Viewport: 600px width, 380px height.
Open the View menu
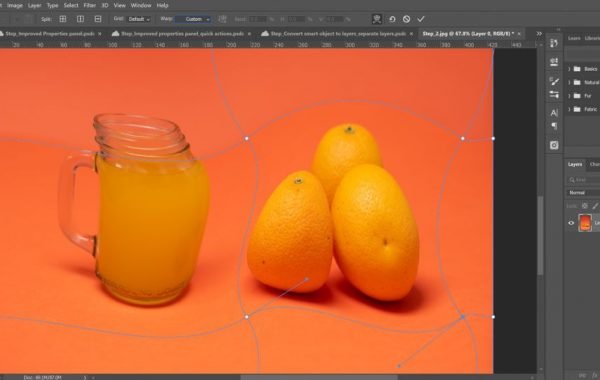[x=120, y=5]
